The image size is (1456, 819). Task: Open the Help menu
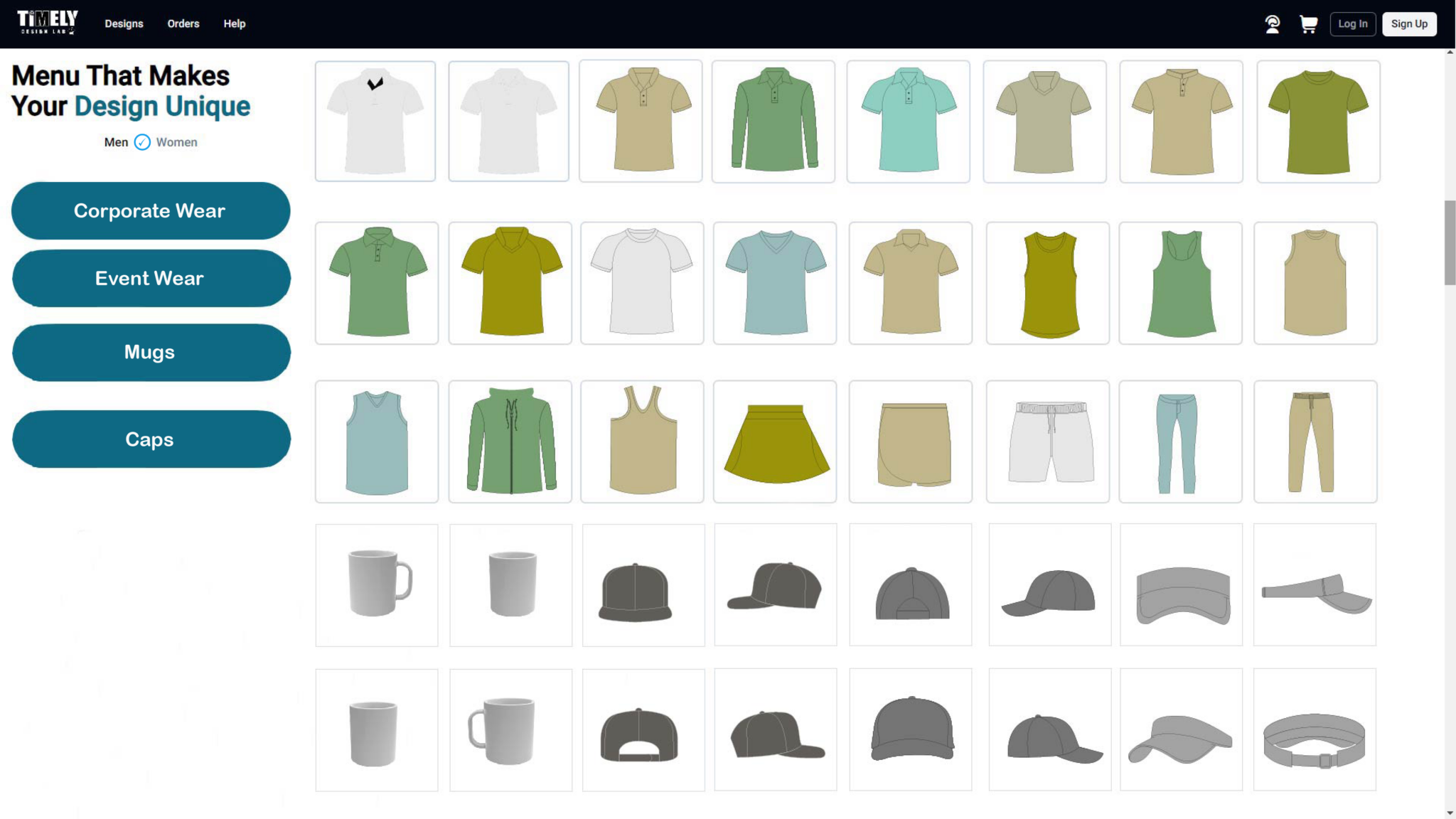(x=234, y=23)
